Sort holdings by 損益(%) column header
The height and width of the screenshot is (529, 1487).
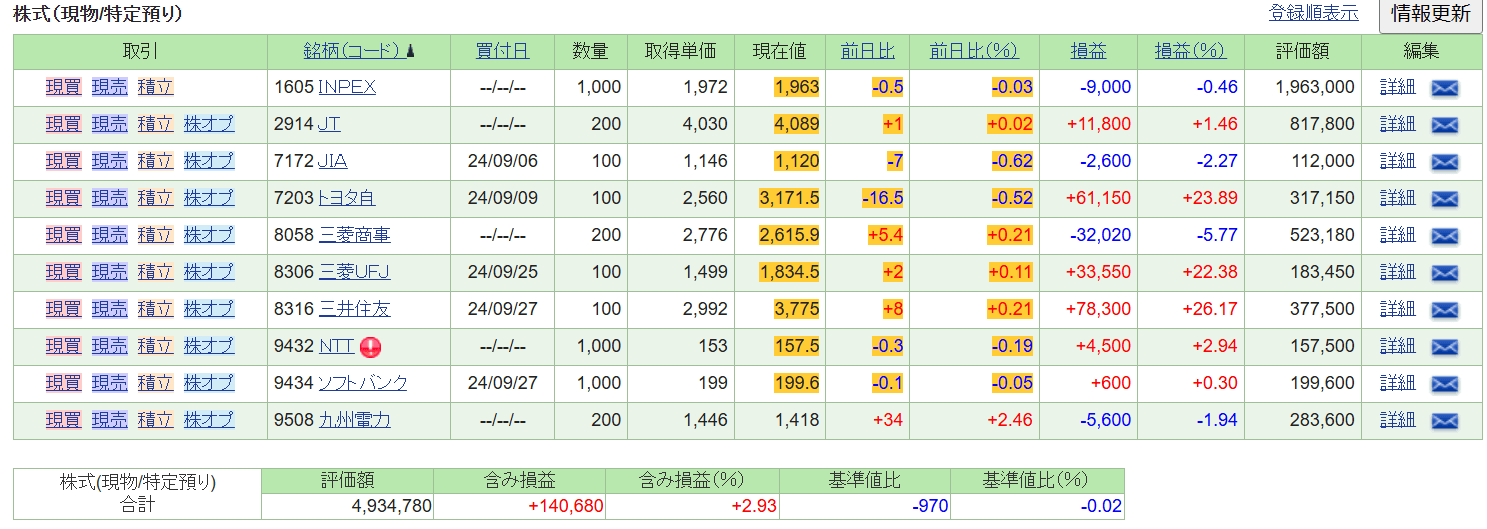pos(1190,51)
